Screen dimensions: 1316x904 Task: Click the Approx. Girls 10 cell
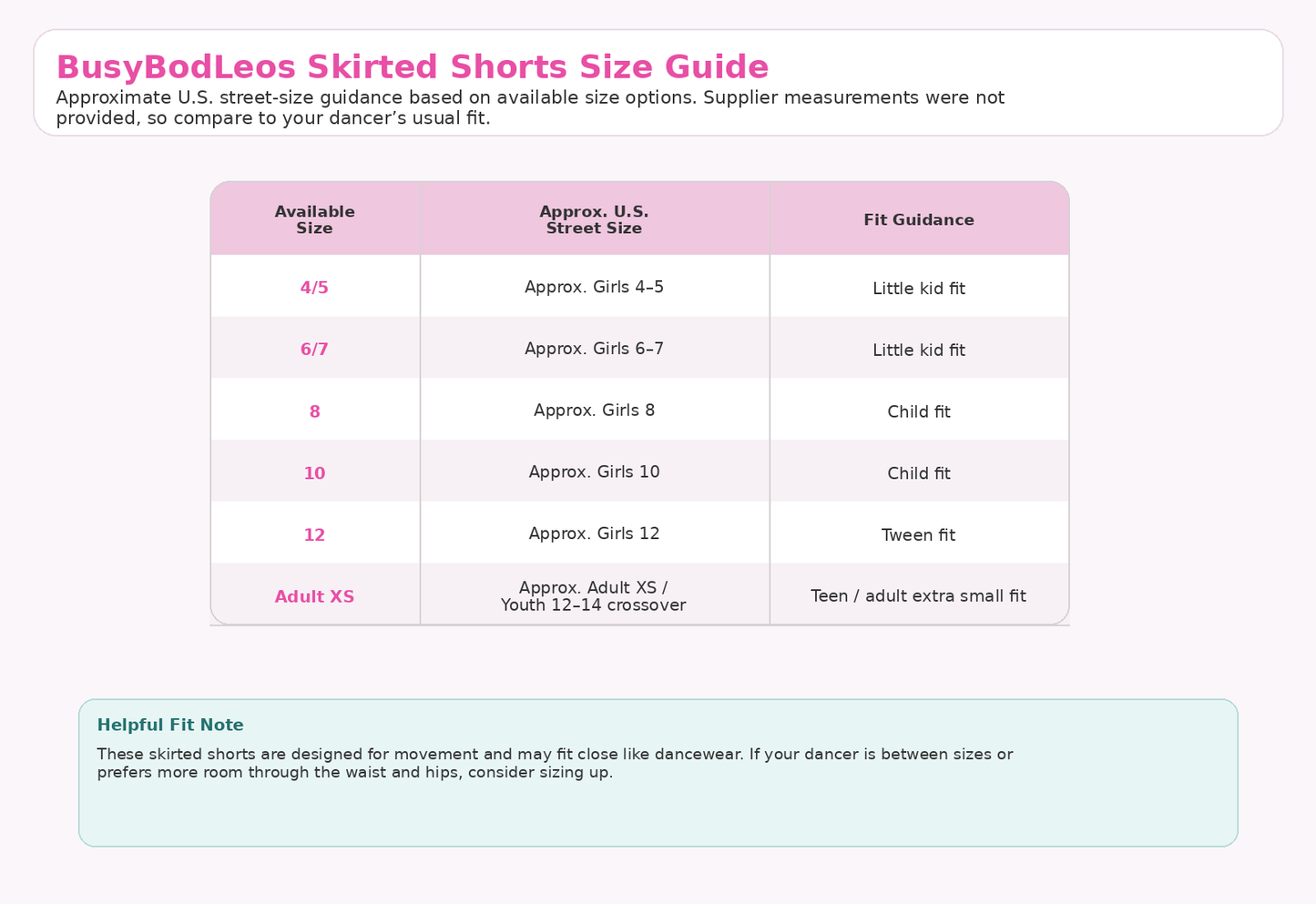[x=594, y=472]
